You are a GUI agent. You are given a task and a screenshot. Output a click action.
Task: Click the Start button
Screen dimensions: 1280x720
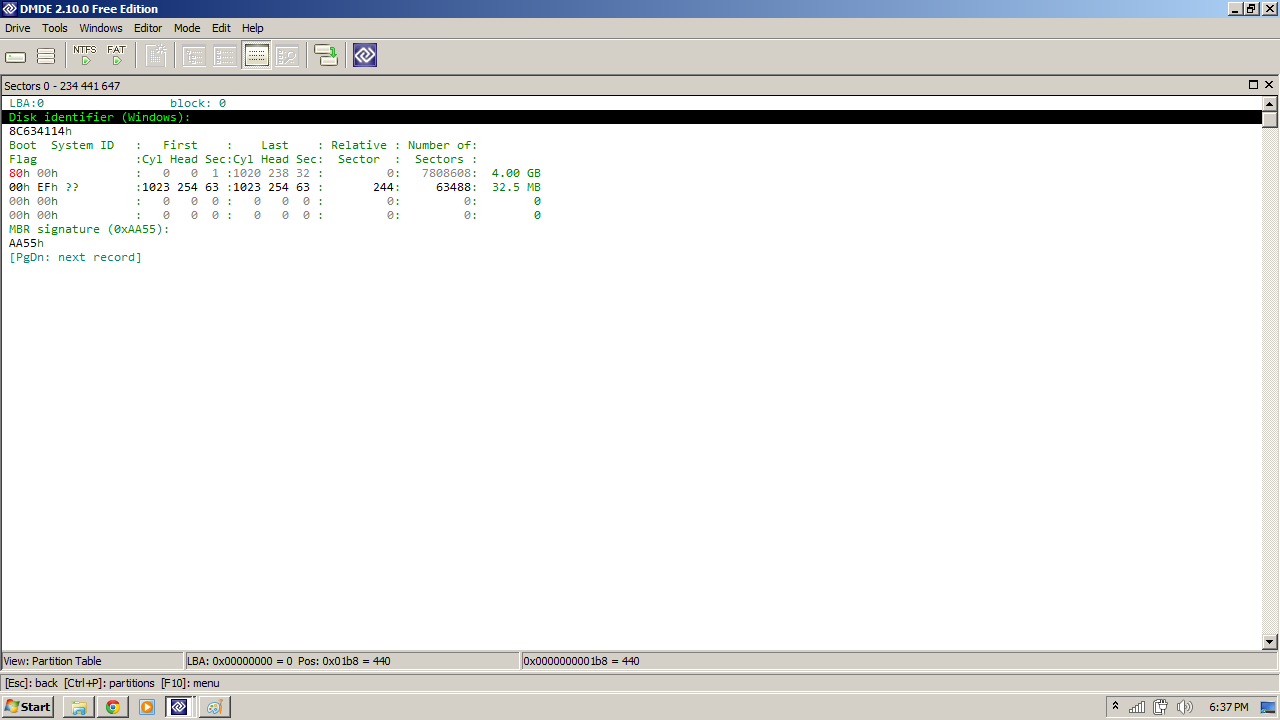[28, 706]
